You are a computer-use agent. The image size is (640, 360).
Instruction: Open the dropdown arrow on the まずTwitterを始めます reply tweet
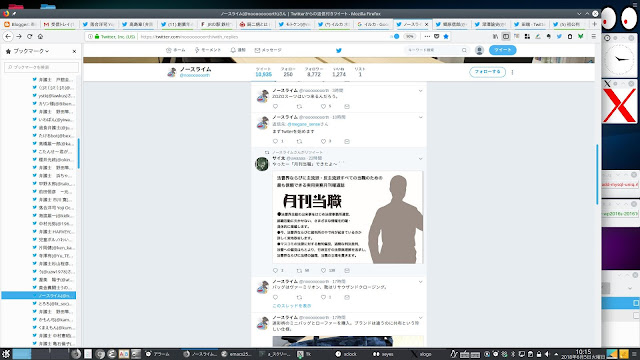[x=420, y=118]
